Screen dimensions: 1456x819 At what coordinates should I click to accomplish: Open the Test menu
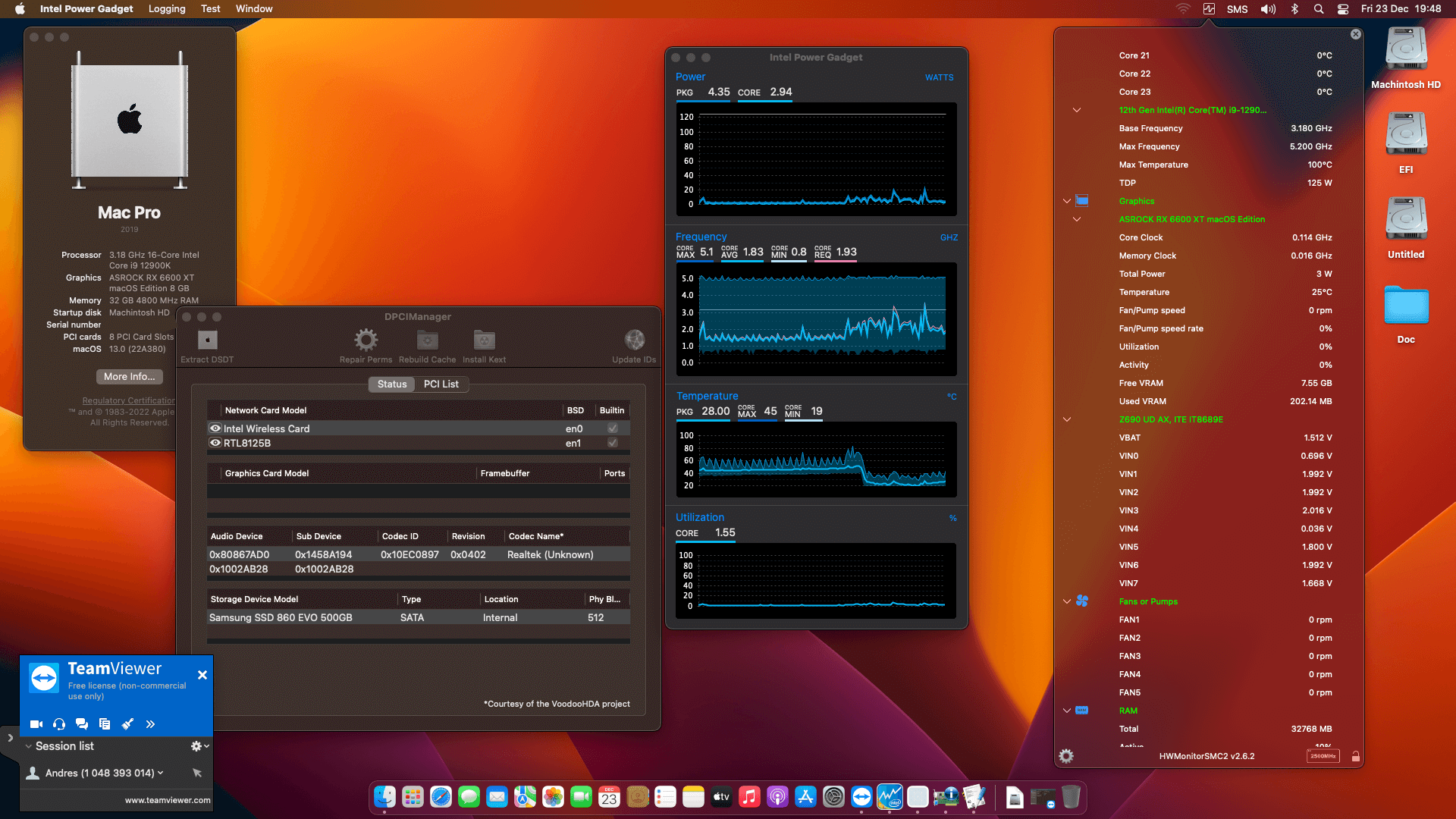(211, 9)
